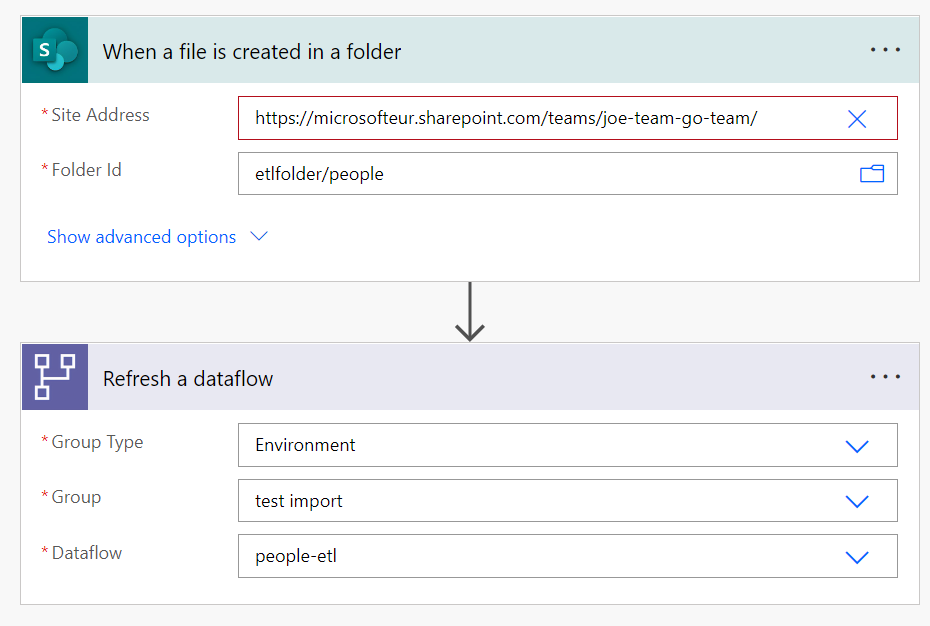Select the test import Group value

click(299, 501)
